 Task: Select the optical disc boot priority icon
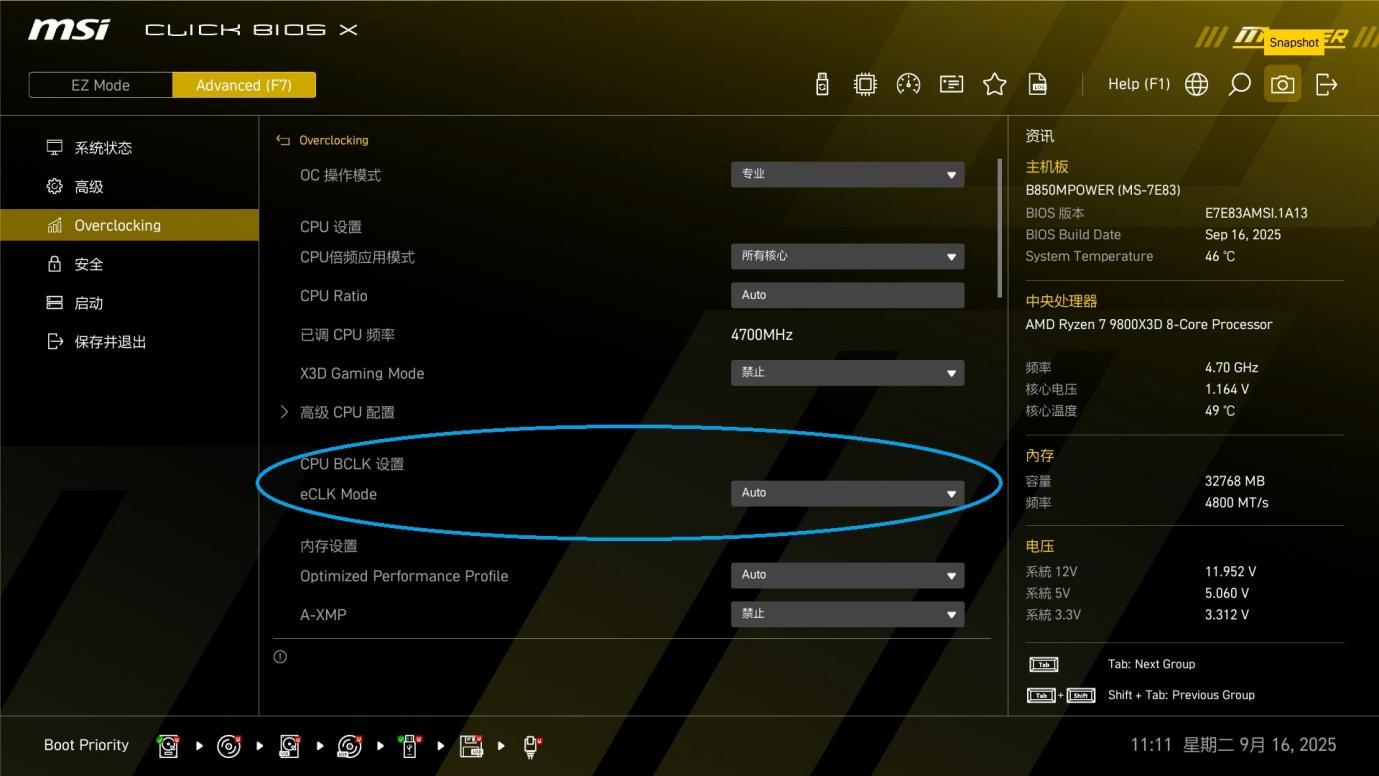click(x=229, y=746)
